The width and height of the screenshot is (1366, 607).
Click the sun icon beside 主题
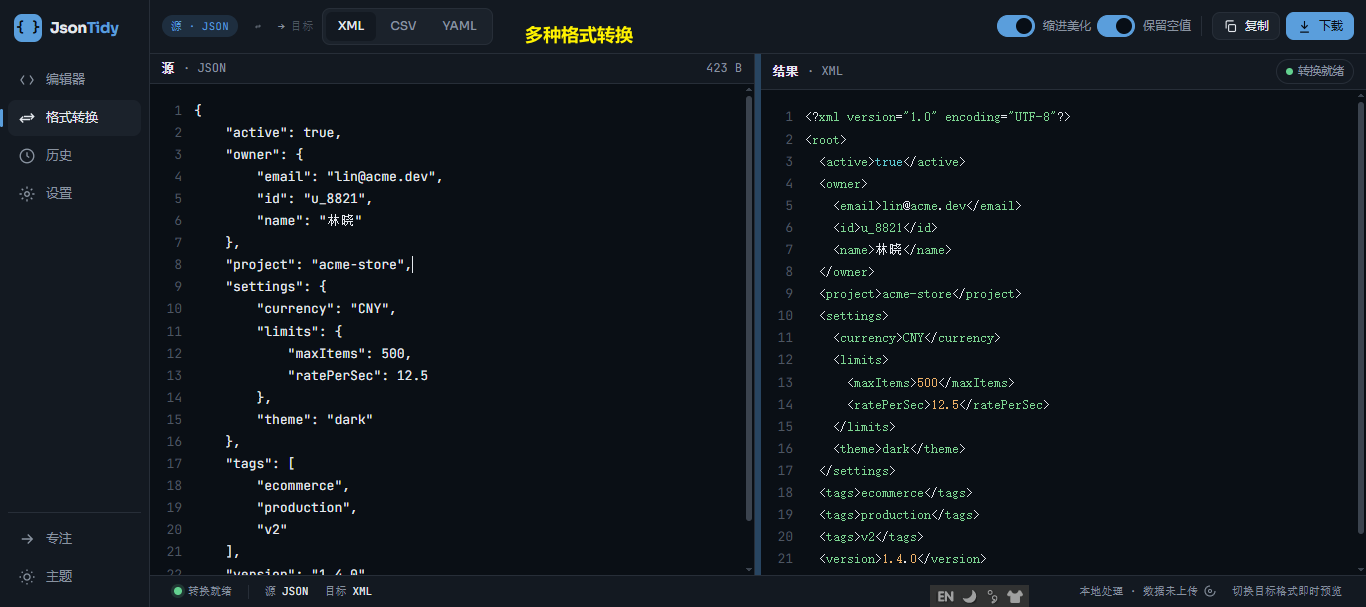tap(27, 577)
